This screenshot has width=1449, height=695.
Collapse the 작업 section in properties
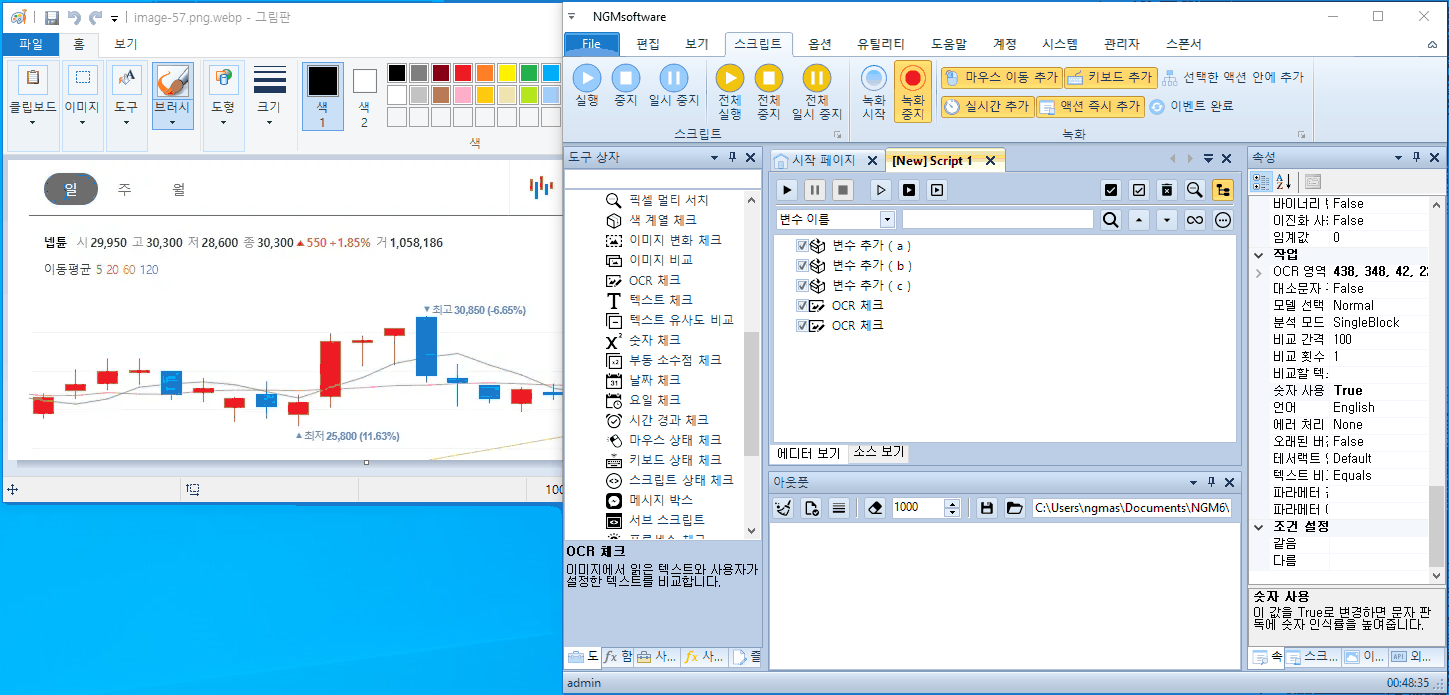(x=1257, y=254)
